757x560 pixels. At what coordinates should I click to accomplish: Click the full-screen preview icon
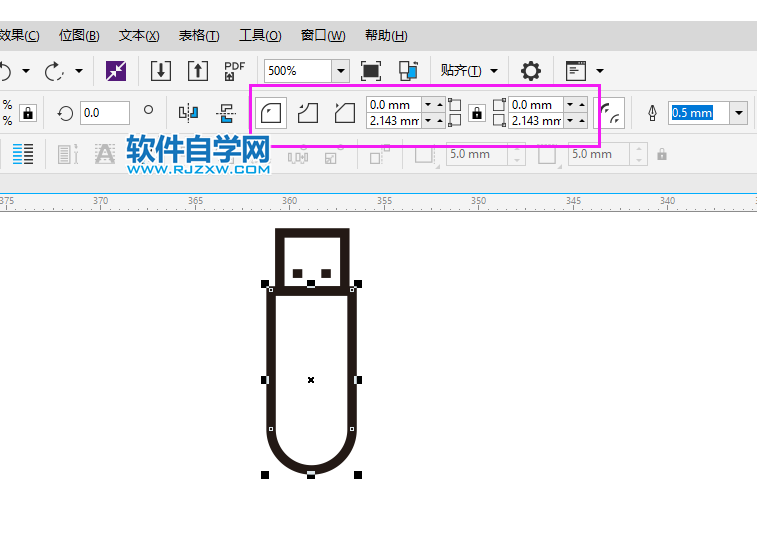(x=371, y=71)
